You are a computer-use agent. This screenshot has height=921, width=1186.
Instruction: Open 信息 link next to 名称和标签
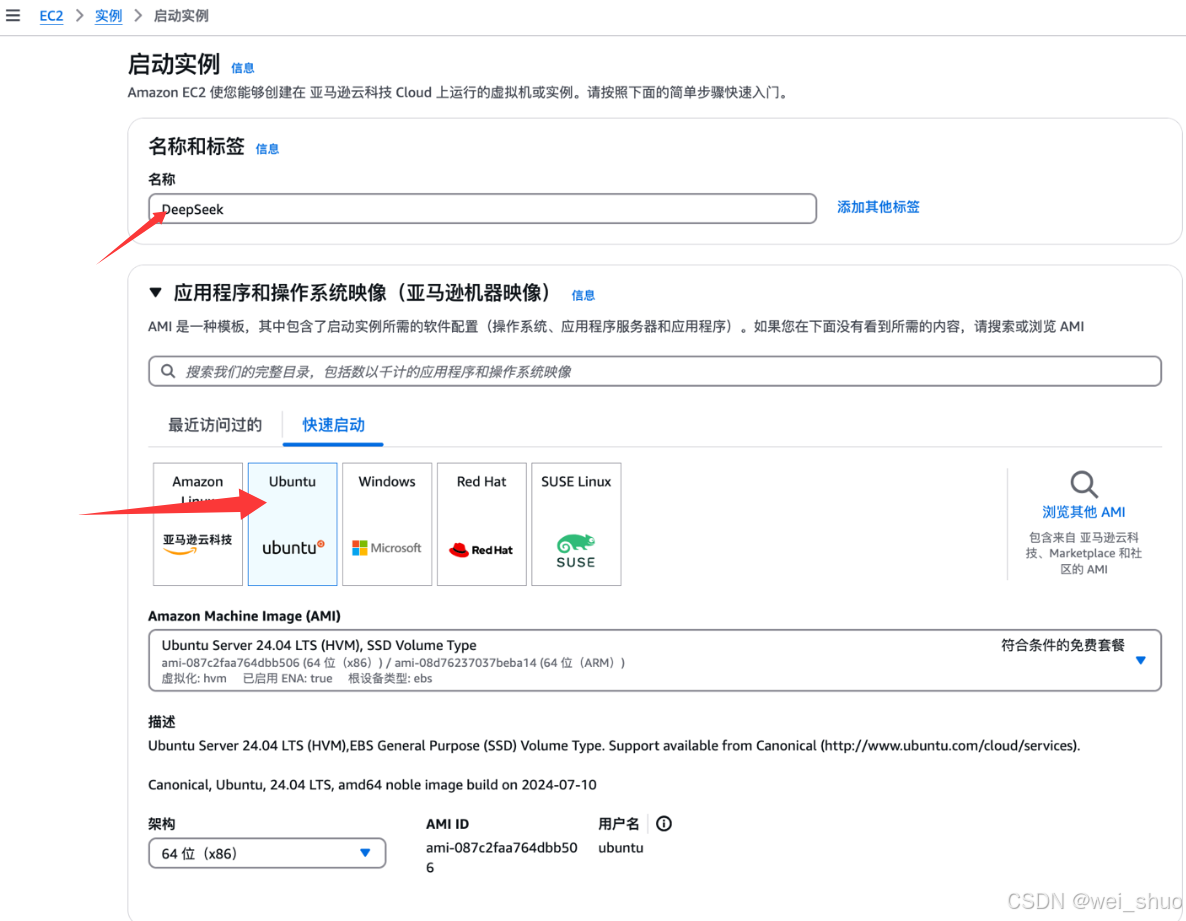267,149
